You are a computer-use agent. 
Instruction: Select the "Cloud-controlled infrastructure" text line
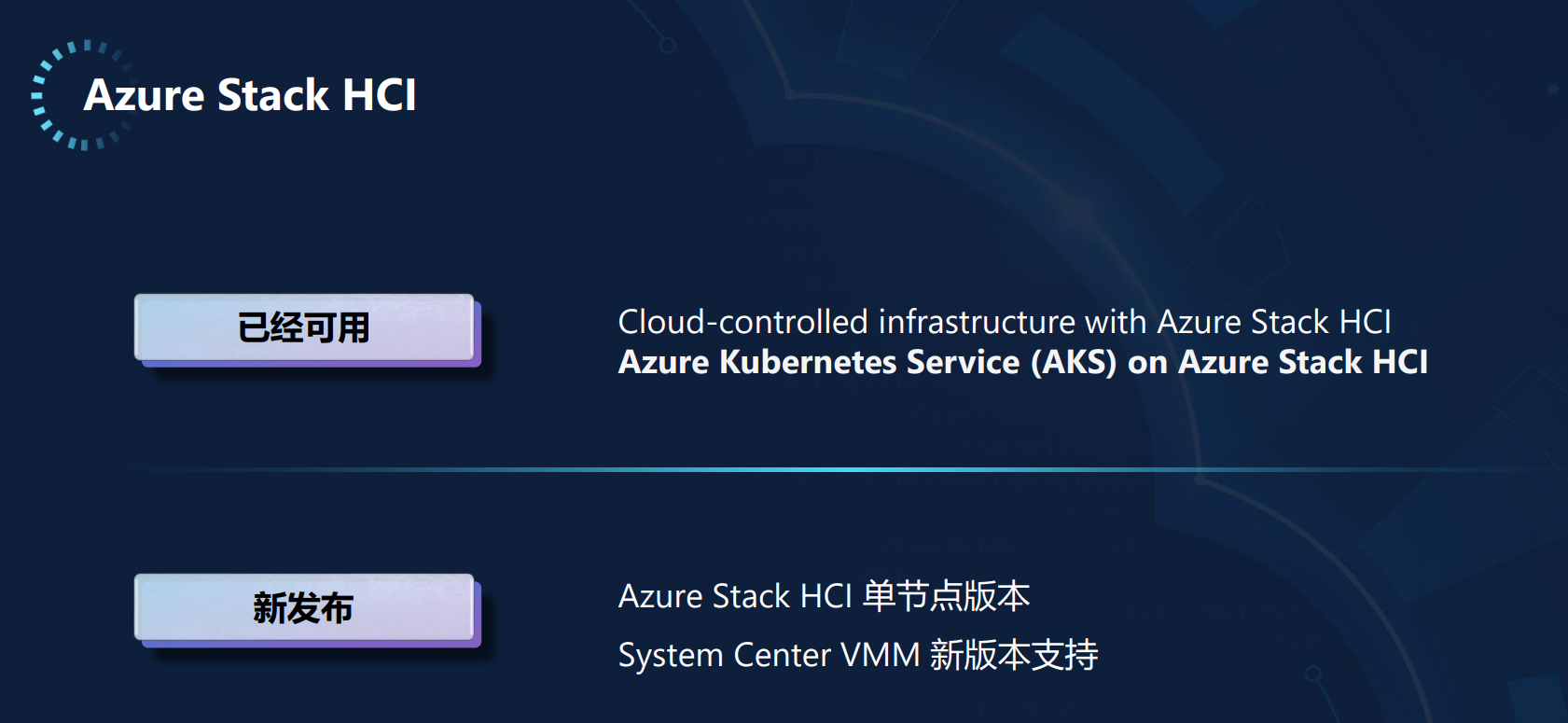point(1005,322)
